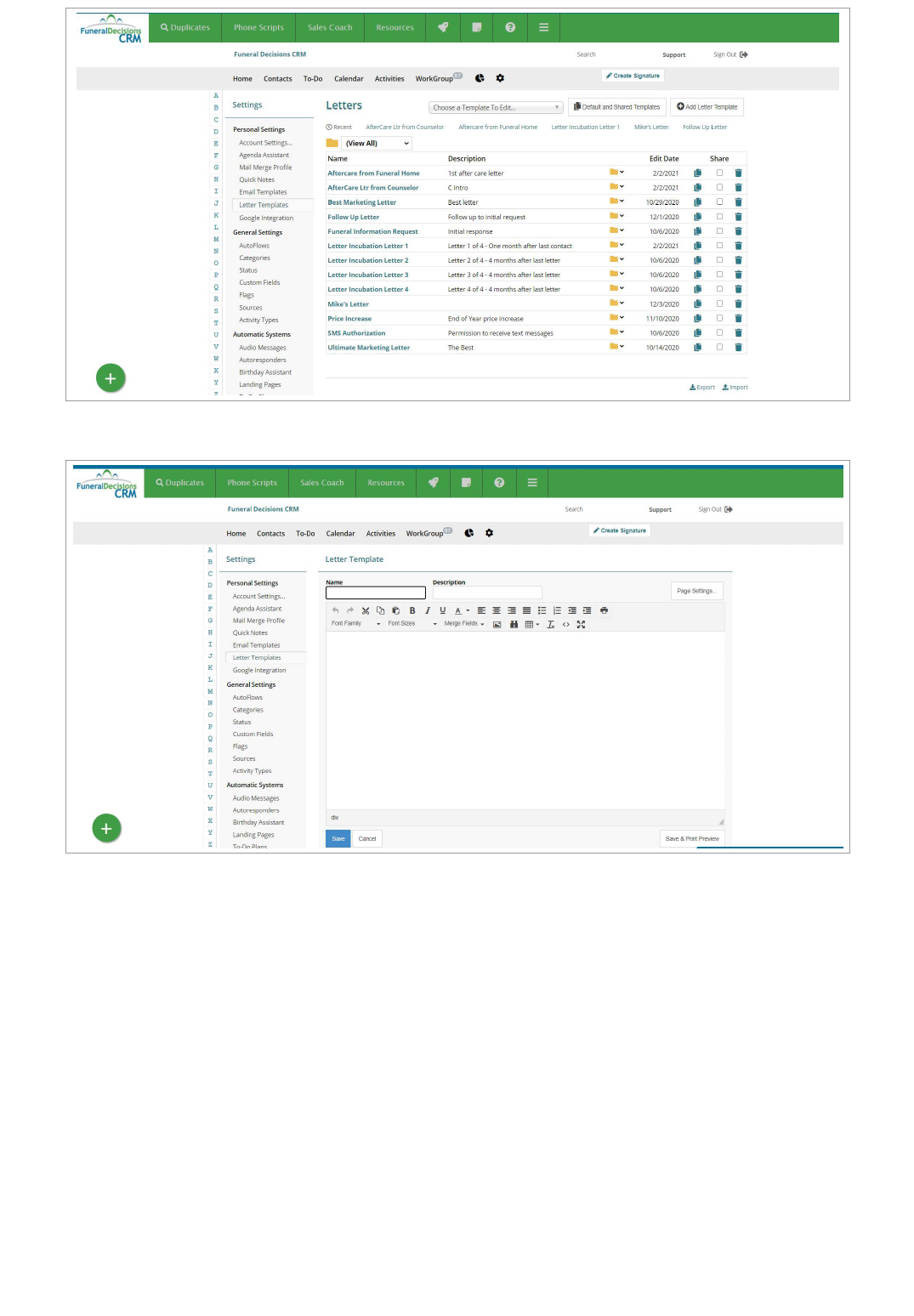Check Share box for Aftercare from Funeral Home

click(719, 173)
